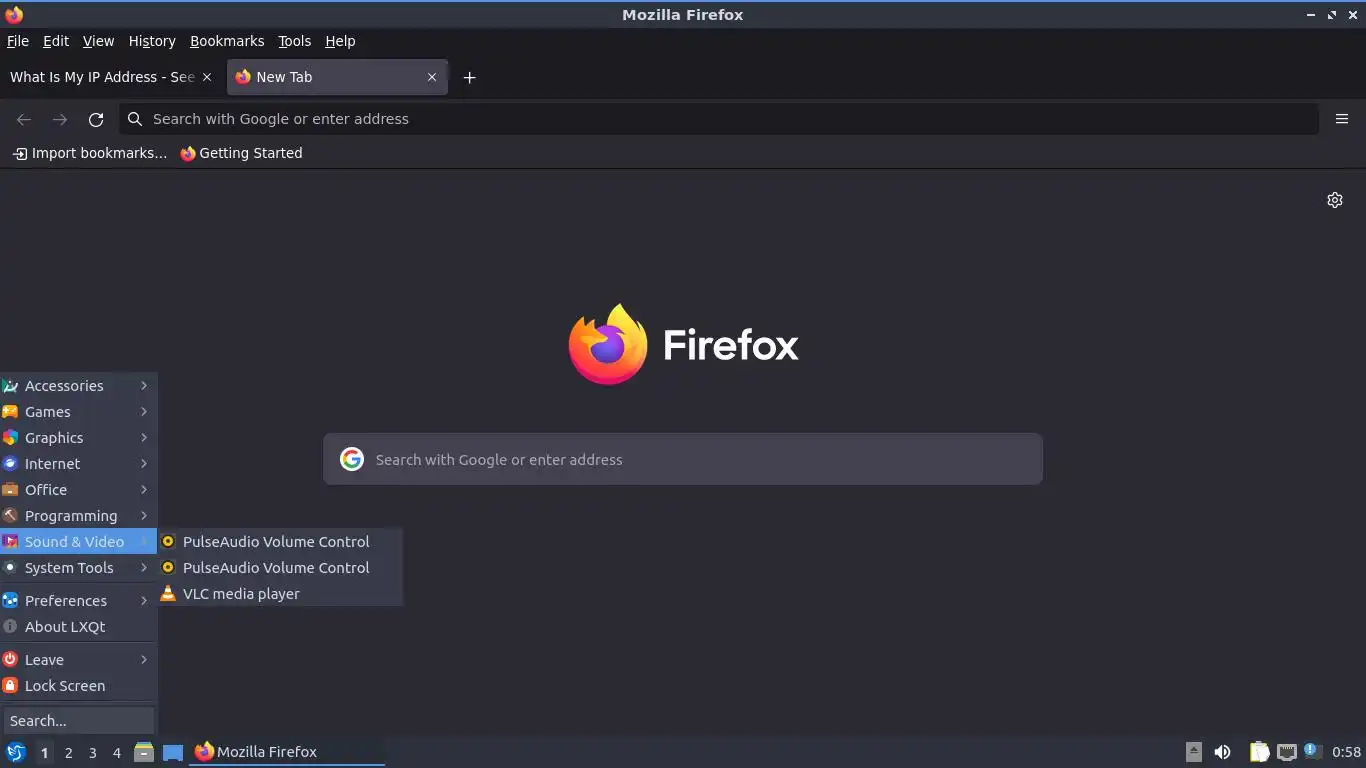
Task: Switch to virtual desktop 3
Action: [x=92, y=752]
